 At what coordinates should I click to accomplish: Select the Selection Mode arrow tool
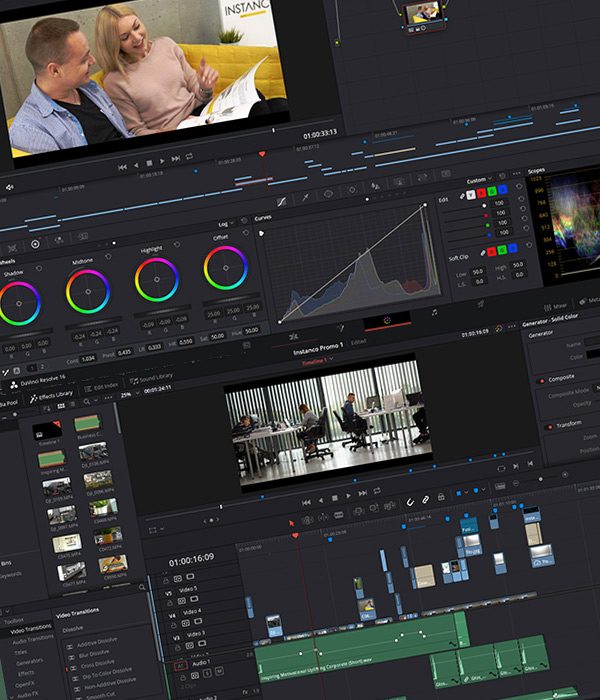coord(291,523)
